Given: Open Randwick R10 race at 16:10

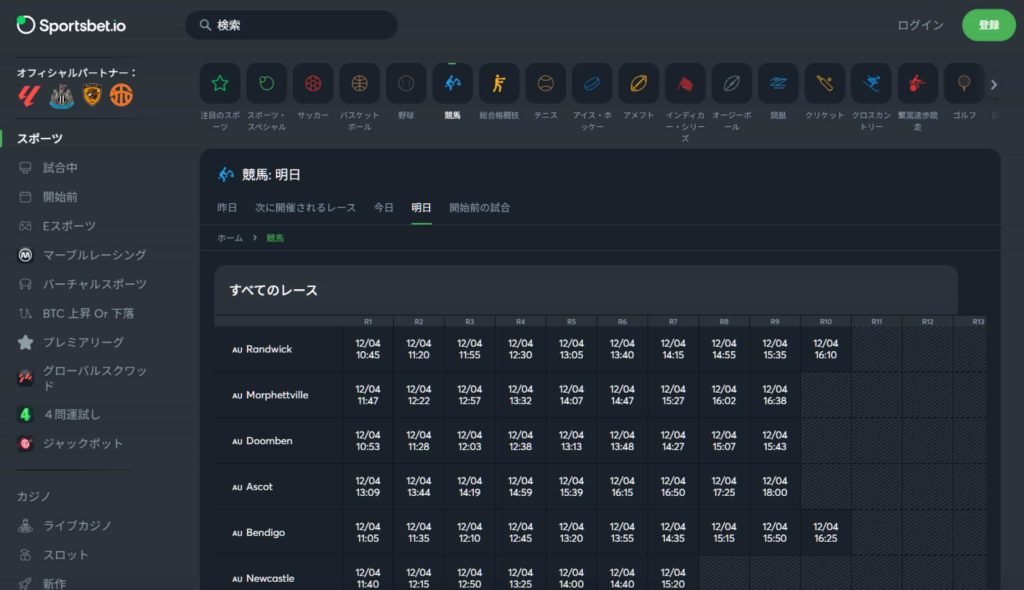Looking at the screenshot, I should pyautogui.click(x=825, y=349).
